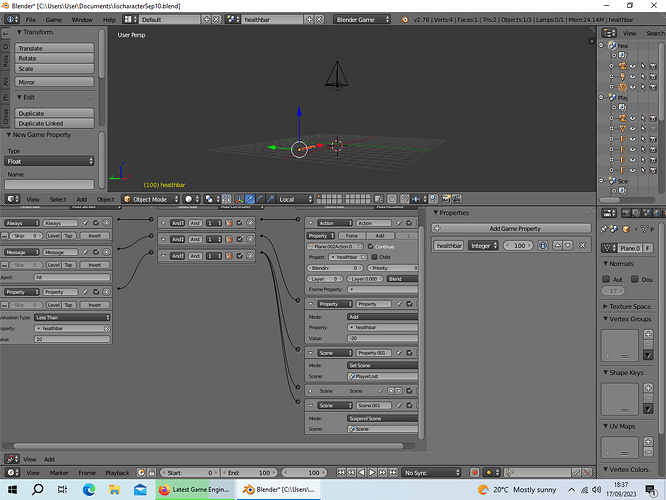666x500 pixels.
Task: Click the Plane.0 mesh name field
Action: [x=631, y=248]
